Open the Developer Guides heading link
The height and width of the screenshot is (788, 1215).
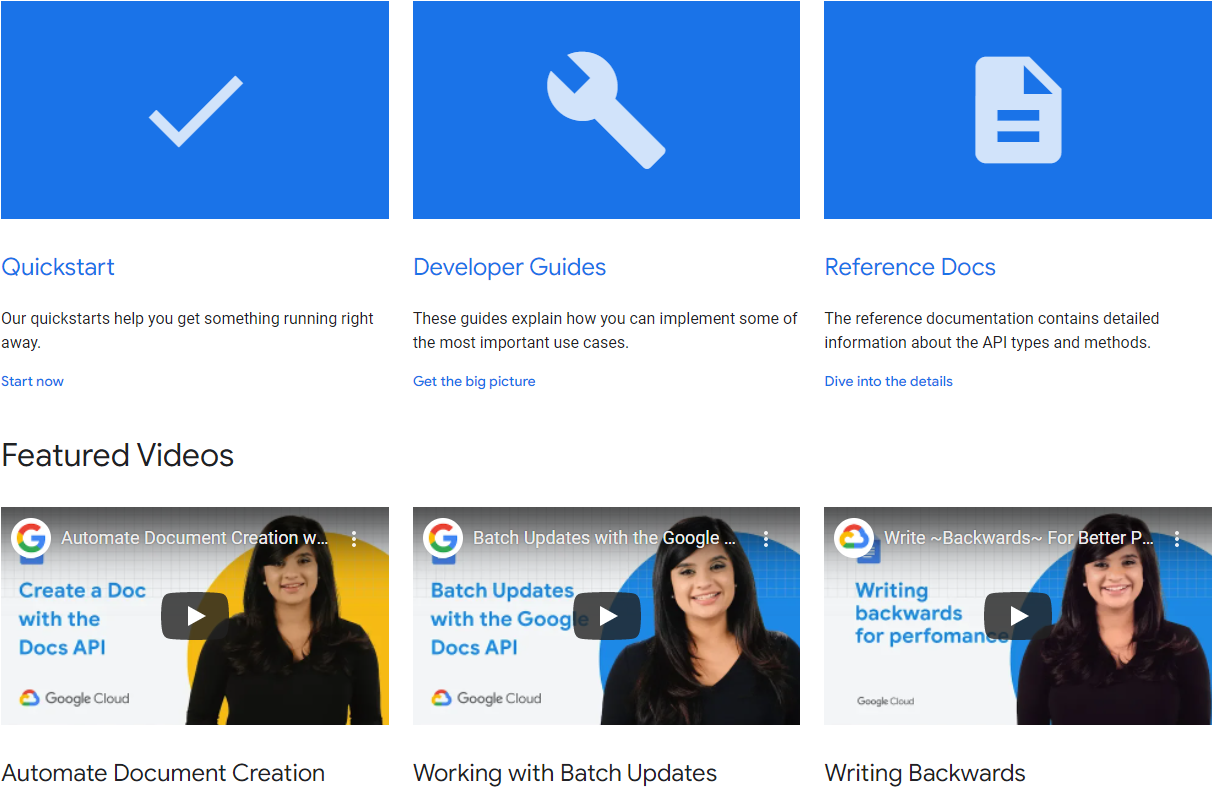point(509,266)
